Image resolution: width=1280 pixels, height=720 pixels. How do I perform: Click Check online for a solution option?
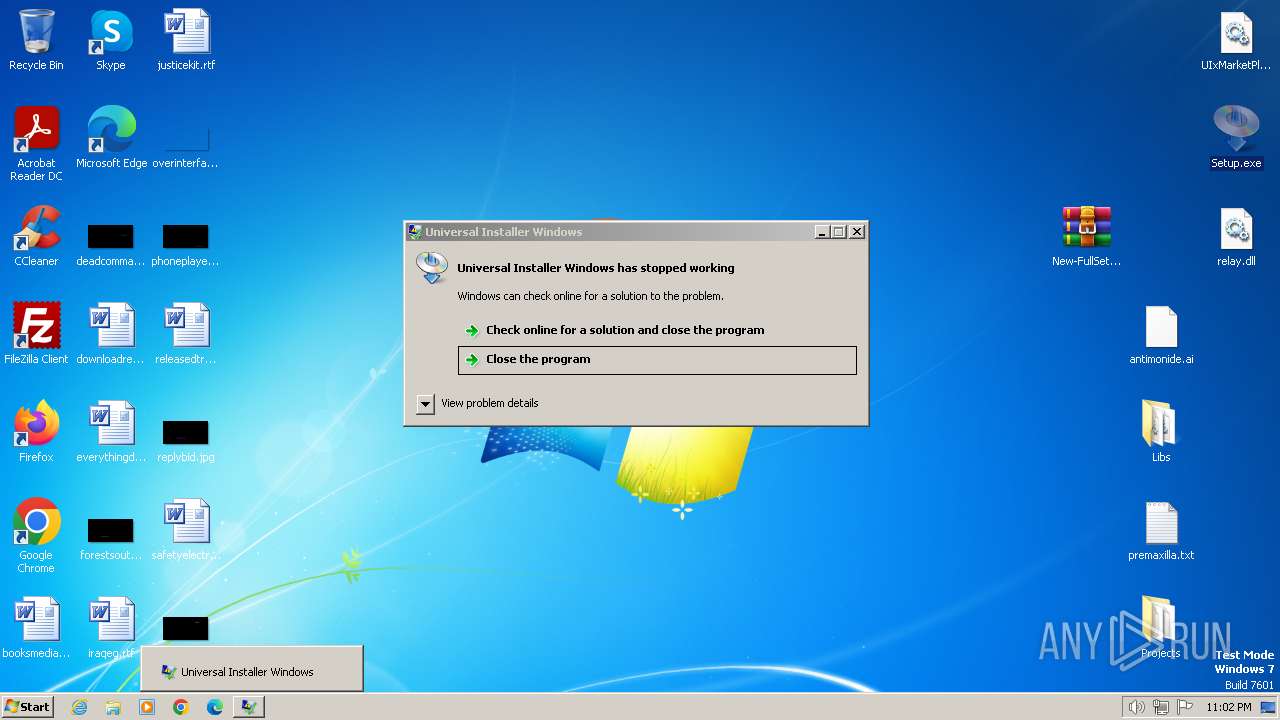(x=656, y=330)
